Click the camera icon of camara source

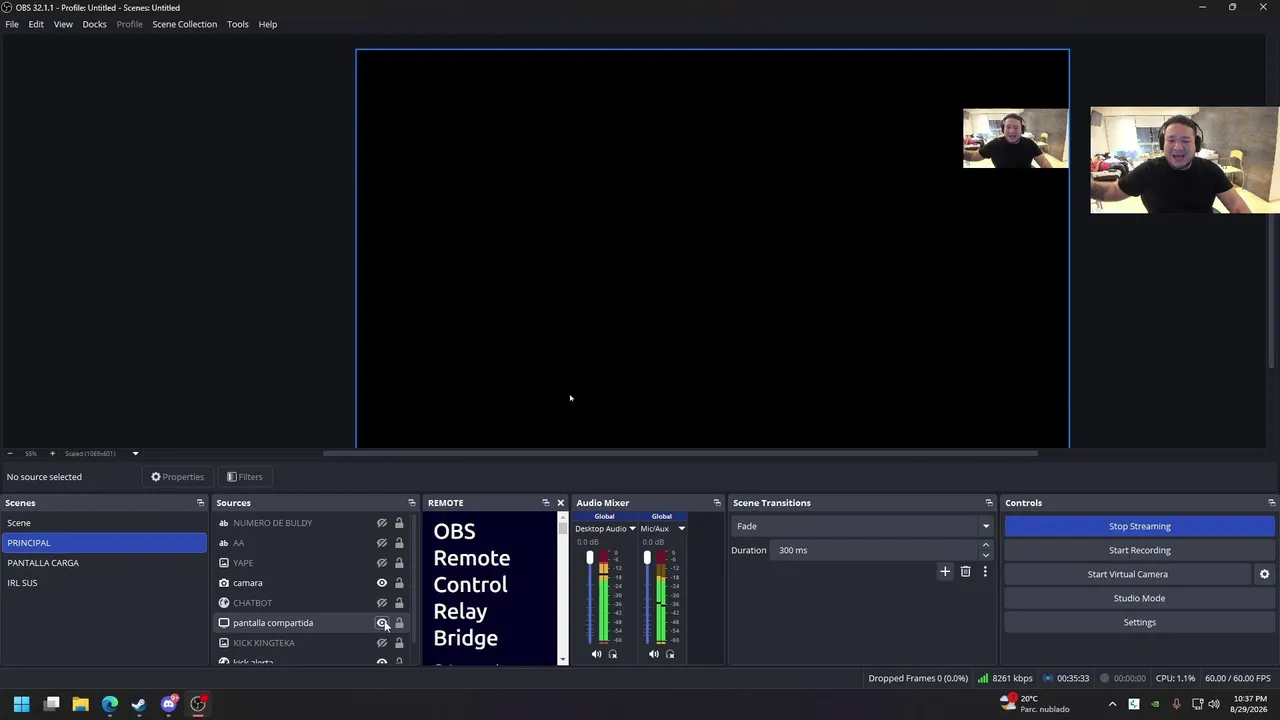pos(224,583)
